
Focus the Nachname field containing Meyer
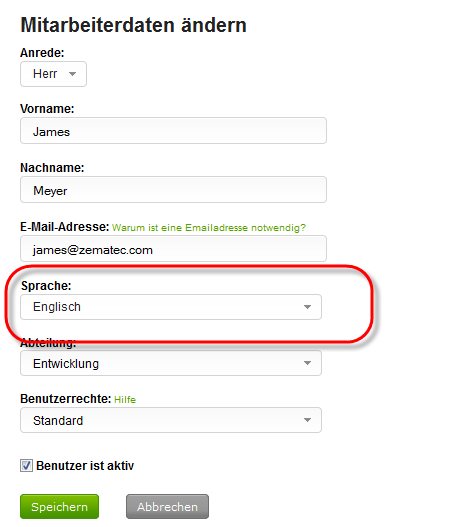[x=173, y=190]
